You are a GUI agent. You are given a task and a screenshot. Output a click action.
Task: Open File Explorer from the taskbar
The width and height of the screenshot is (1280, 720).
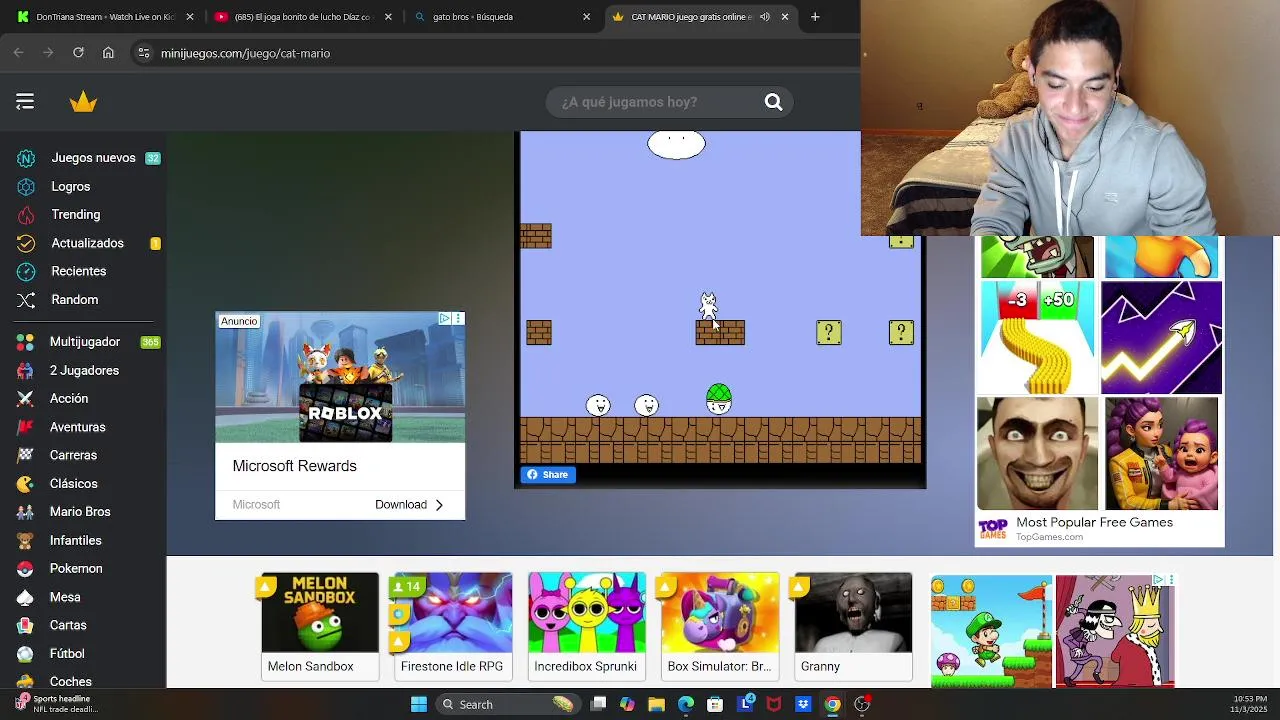pyautogui.click(x=656, y=704)
